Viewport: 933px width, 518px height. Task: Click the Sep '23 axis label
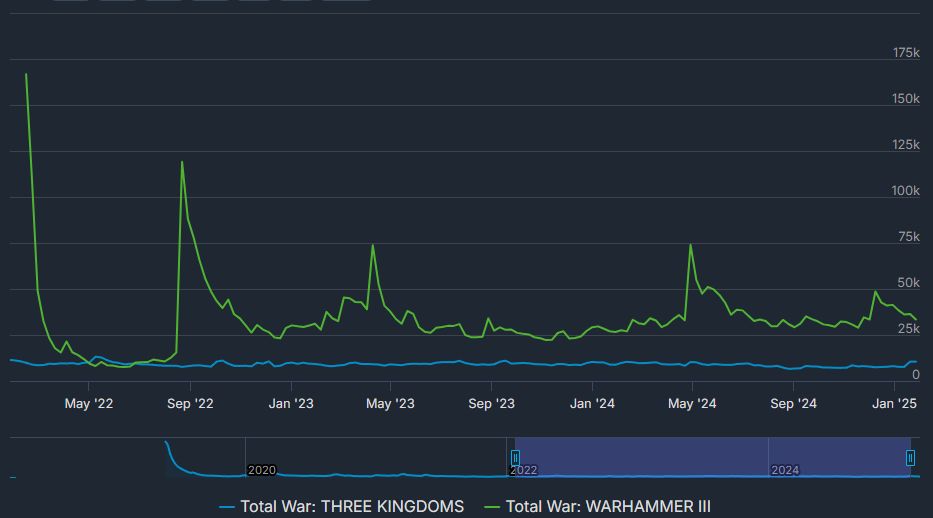click(491, 403)
